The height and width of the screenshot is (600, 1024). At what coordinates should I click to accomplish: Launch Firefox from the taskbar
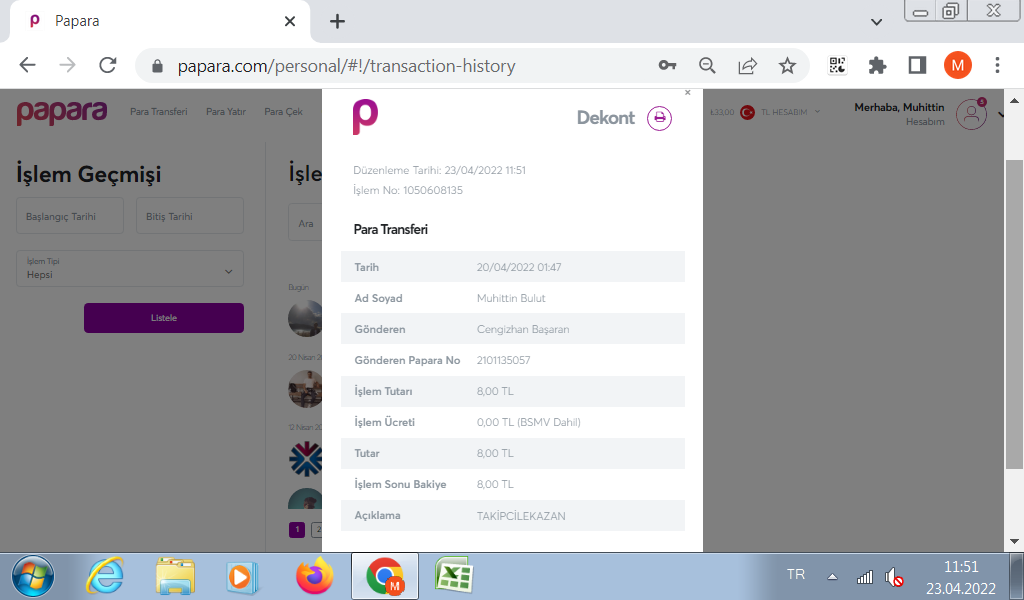314,576
